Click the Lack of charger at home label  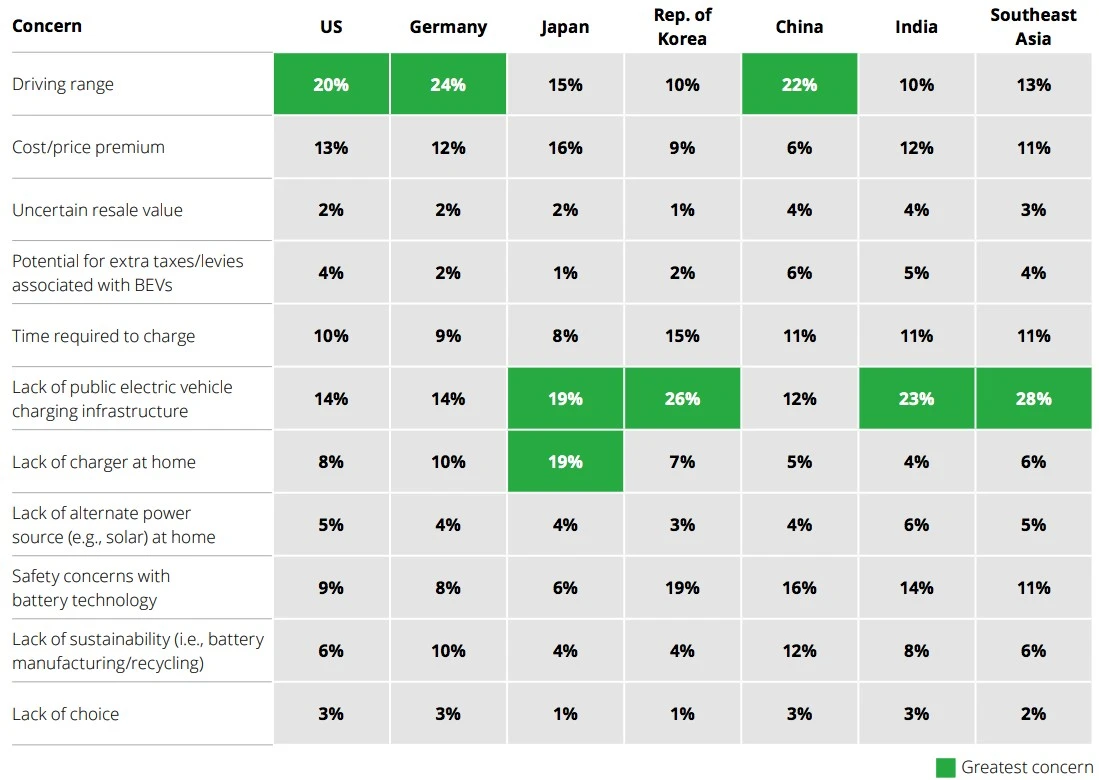103,462
